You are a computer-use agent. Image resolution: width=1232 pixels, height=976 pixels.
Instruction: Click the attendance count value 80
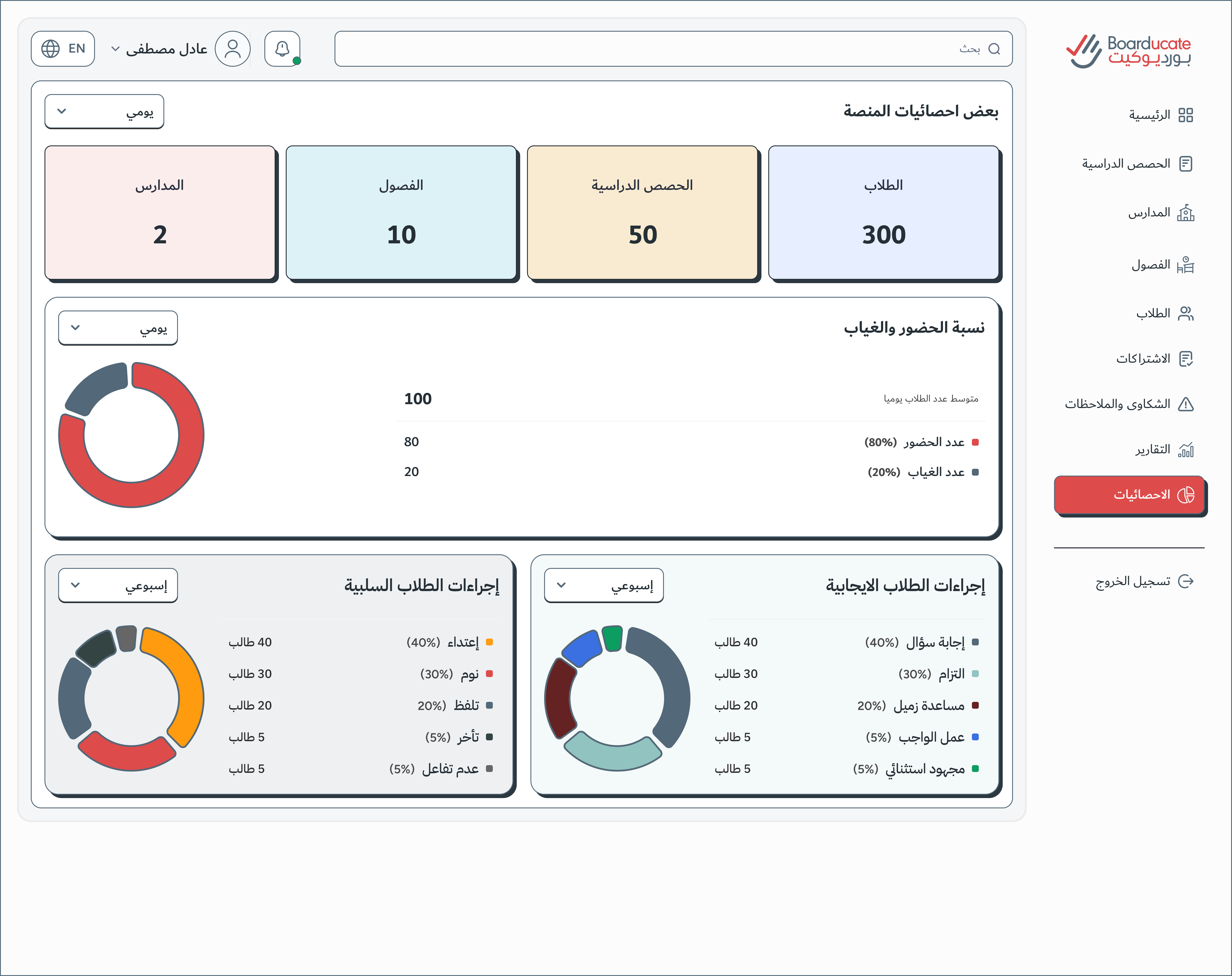tap(412, 442)
